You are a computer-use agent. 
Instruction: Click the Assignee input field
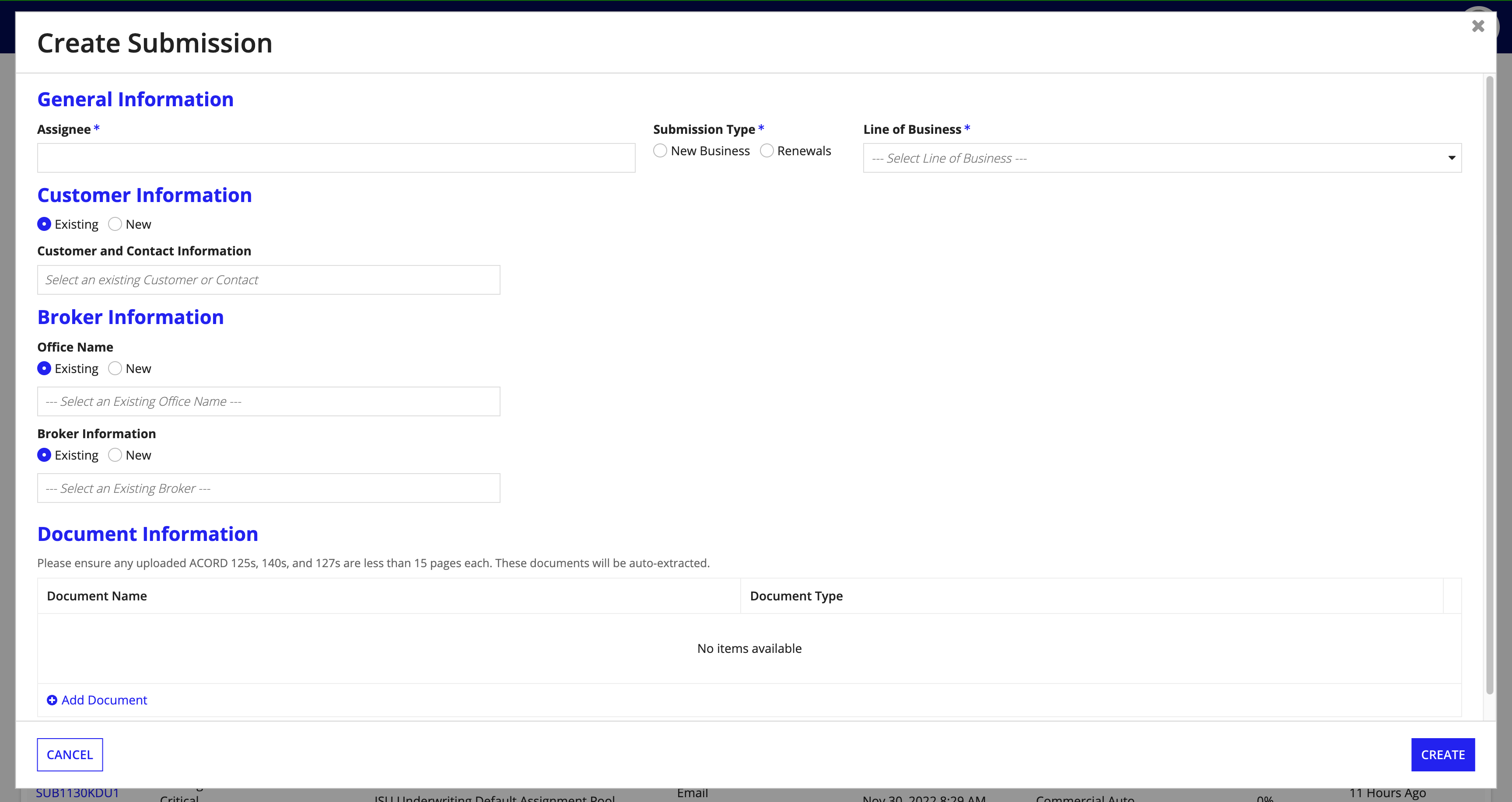[336, 158]
